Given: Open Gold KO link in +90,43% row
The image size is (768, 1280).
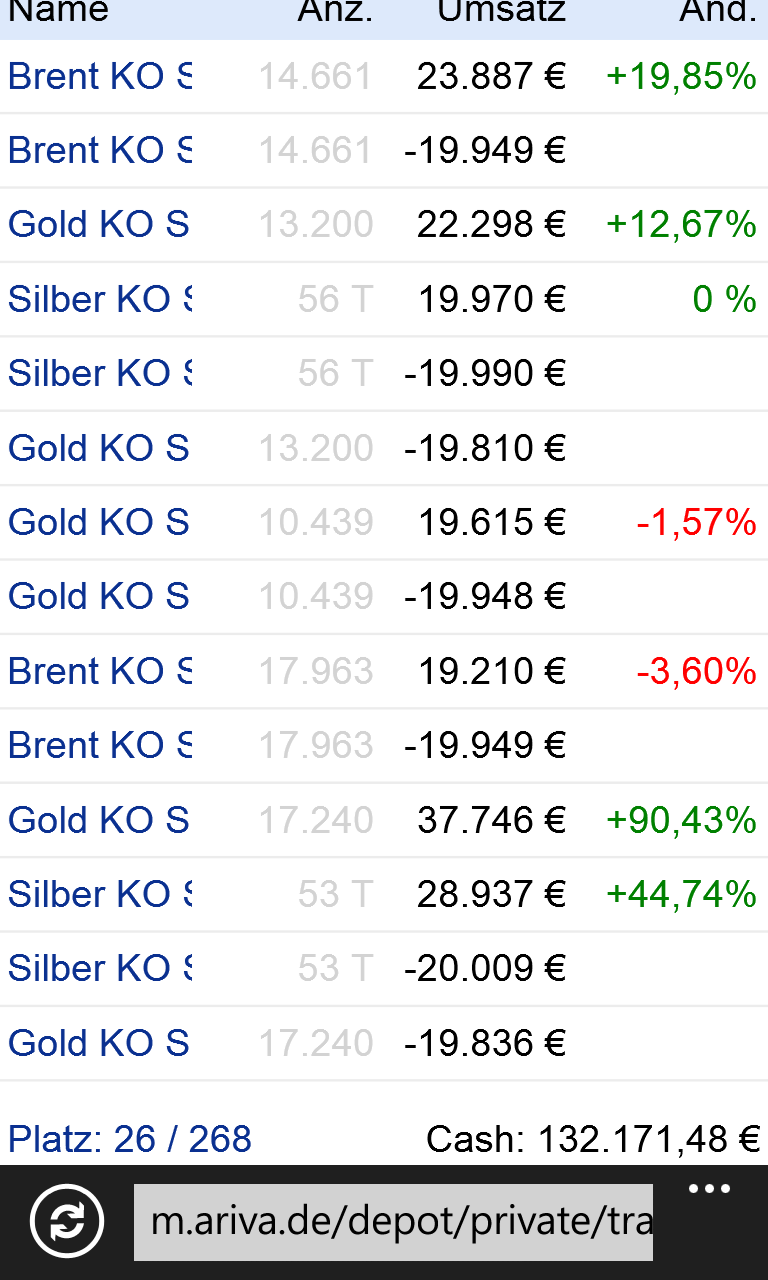Looking at the screenshot, I should click(98, 820).
